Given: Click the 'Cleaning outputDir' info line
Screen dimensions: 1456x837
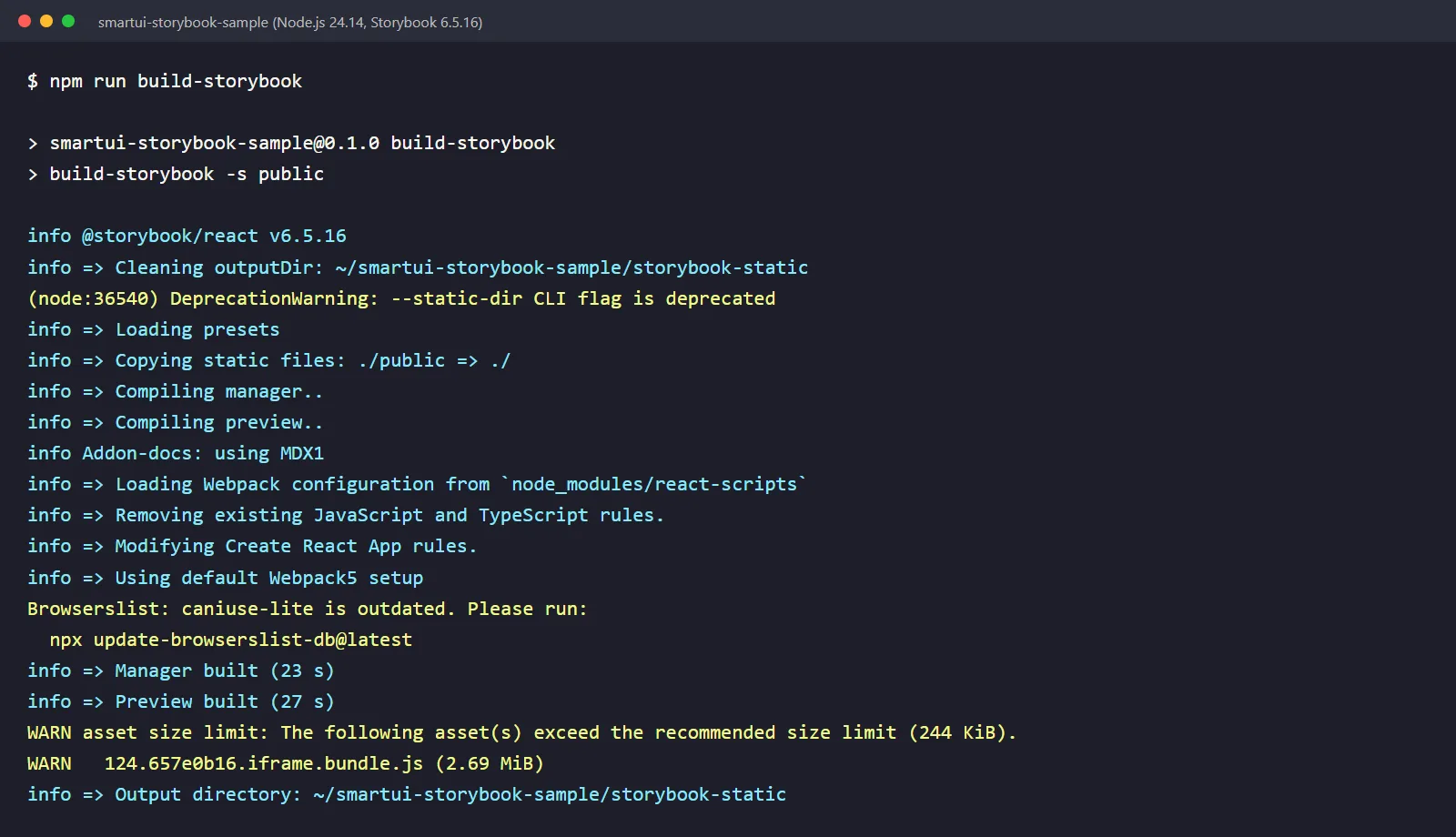Looking at the screenshot, I should pos(418,267).
